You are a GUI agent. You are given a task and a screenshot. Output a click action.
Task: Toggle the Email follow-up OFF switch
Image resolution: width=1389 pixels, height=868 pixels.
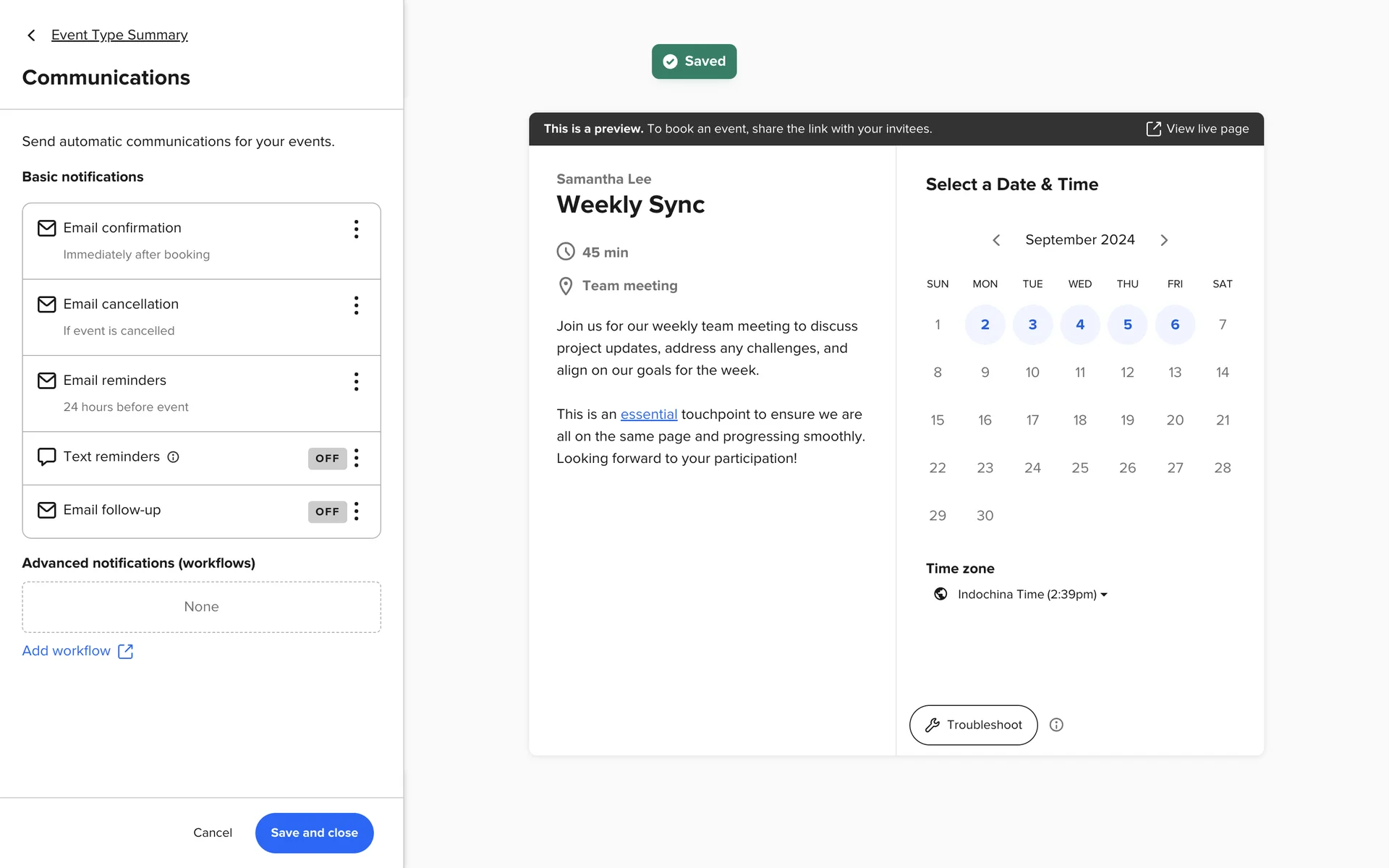coord(327,511)
